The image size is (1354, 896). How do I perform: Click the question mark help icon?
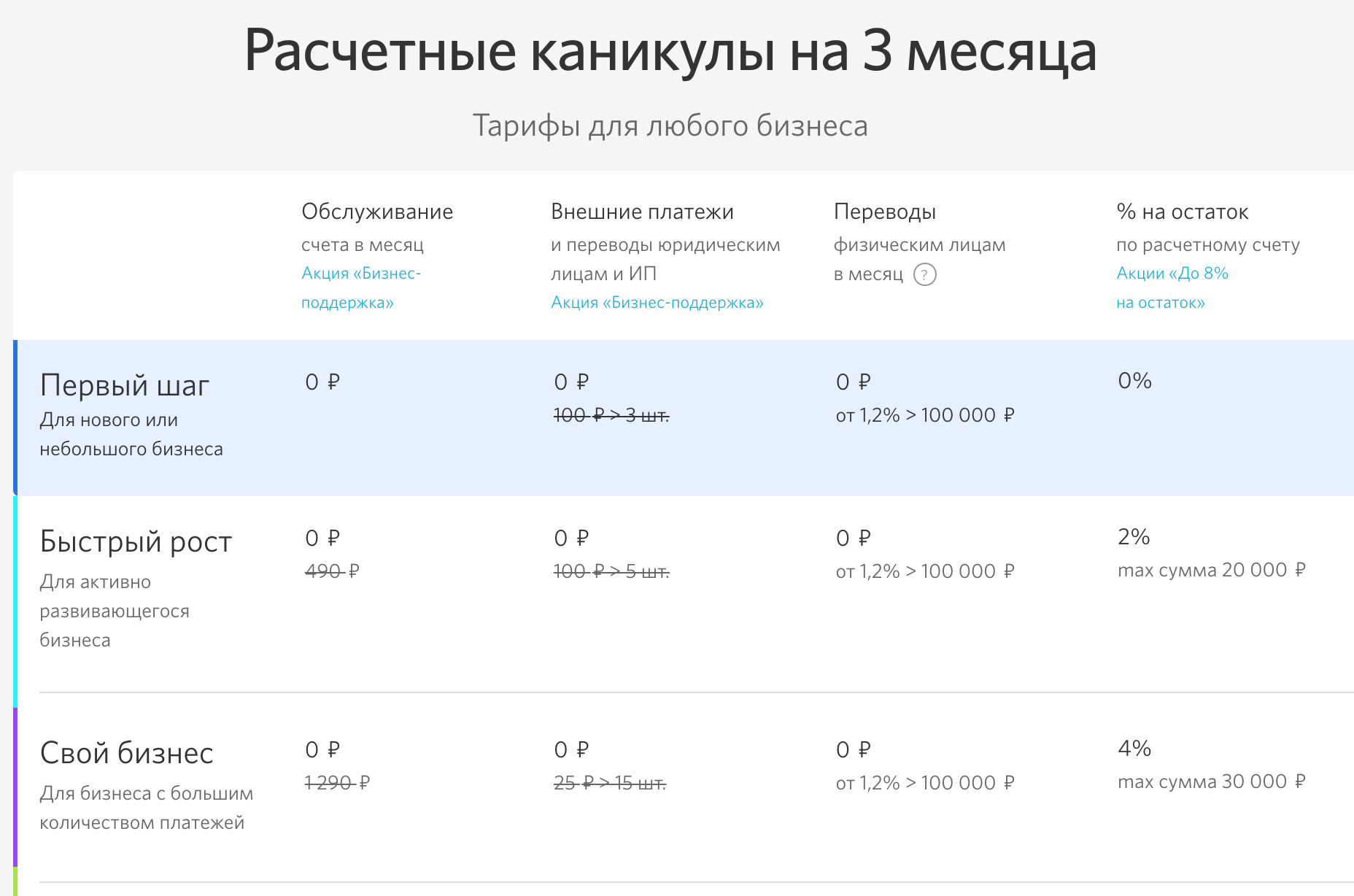point(924,274)
